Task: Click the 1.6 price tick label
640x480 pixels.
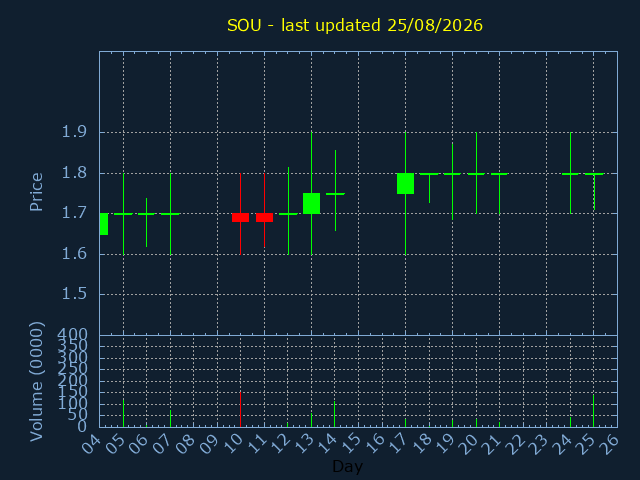Action: (x=74, y=253)
